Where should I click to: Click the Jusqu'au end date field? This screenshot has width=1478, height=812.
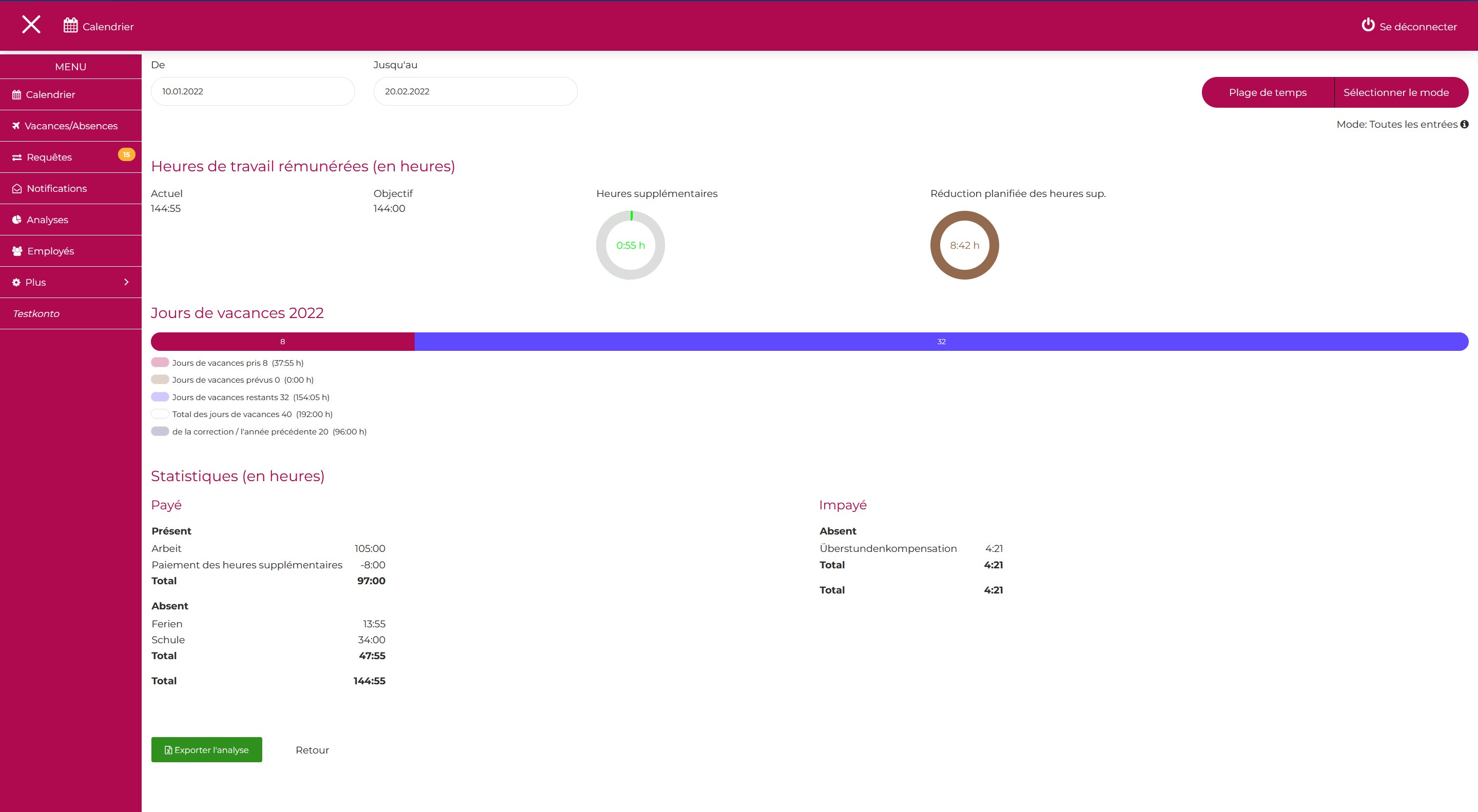(475, 92)
